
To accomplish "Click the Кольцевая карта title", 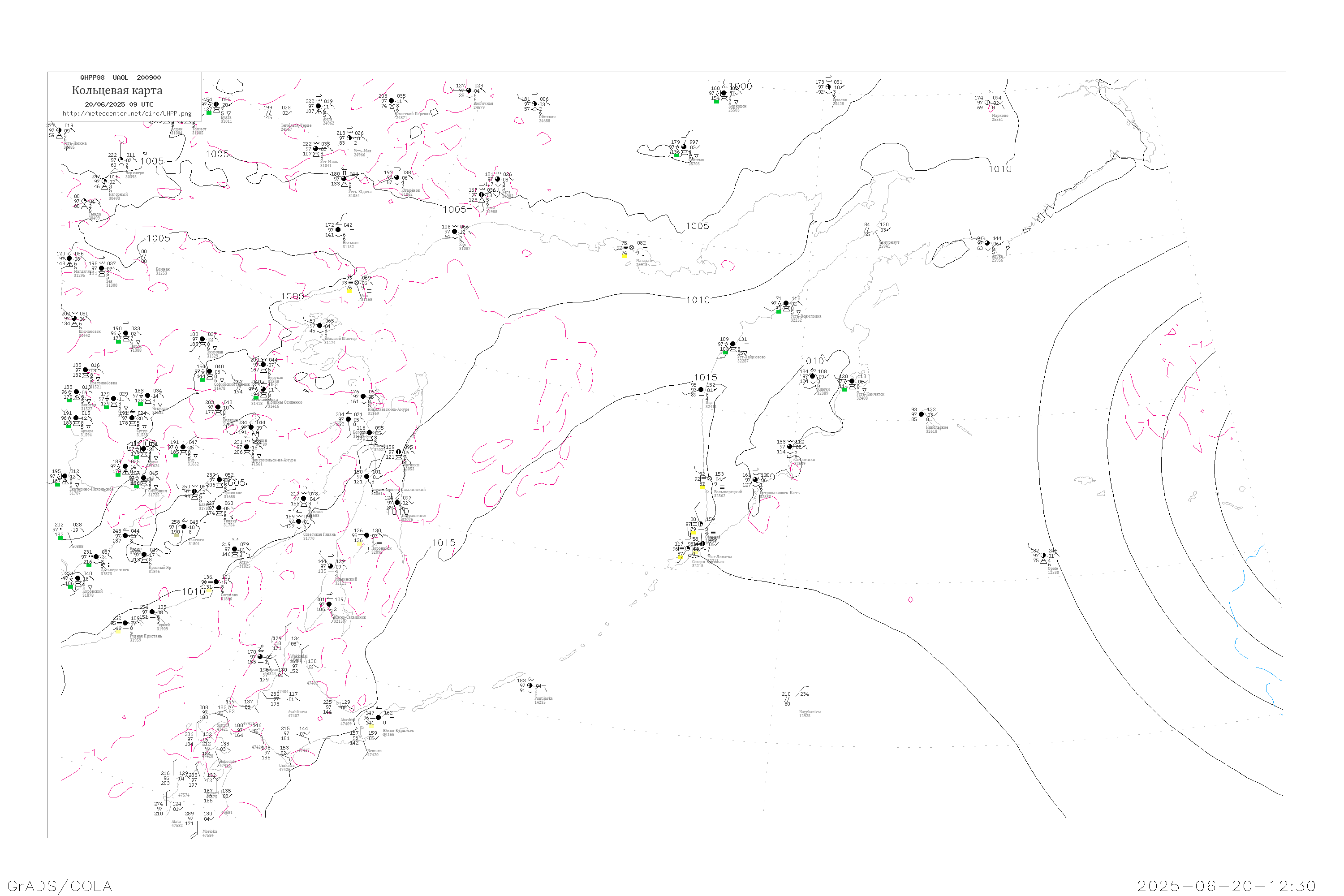I will point(117,90).
